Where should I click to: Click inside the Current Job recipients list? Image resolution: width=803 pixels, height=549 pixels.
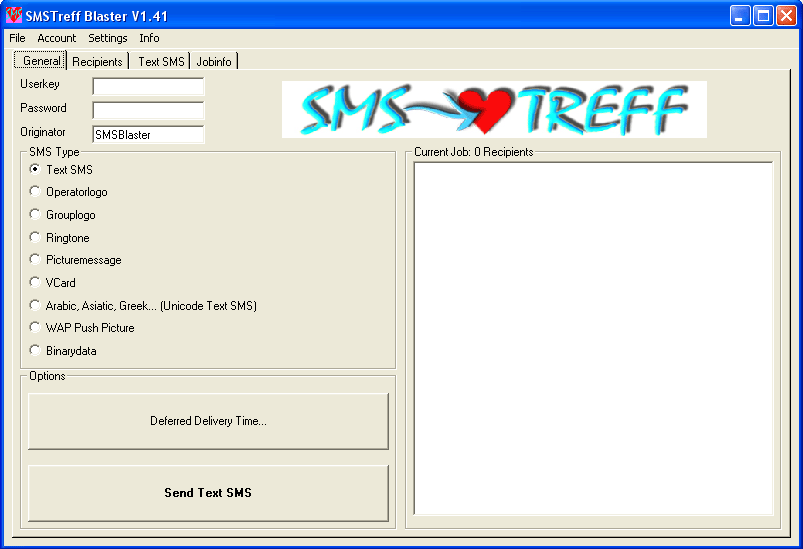click(x=593, y=338)
